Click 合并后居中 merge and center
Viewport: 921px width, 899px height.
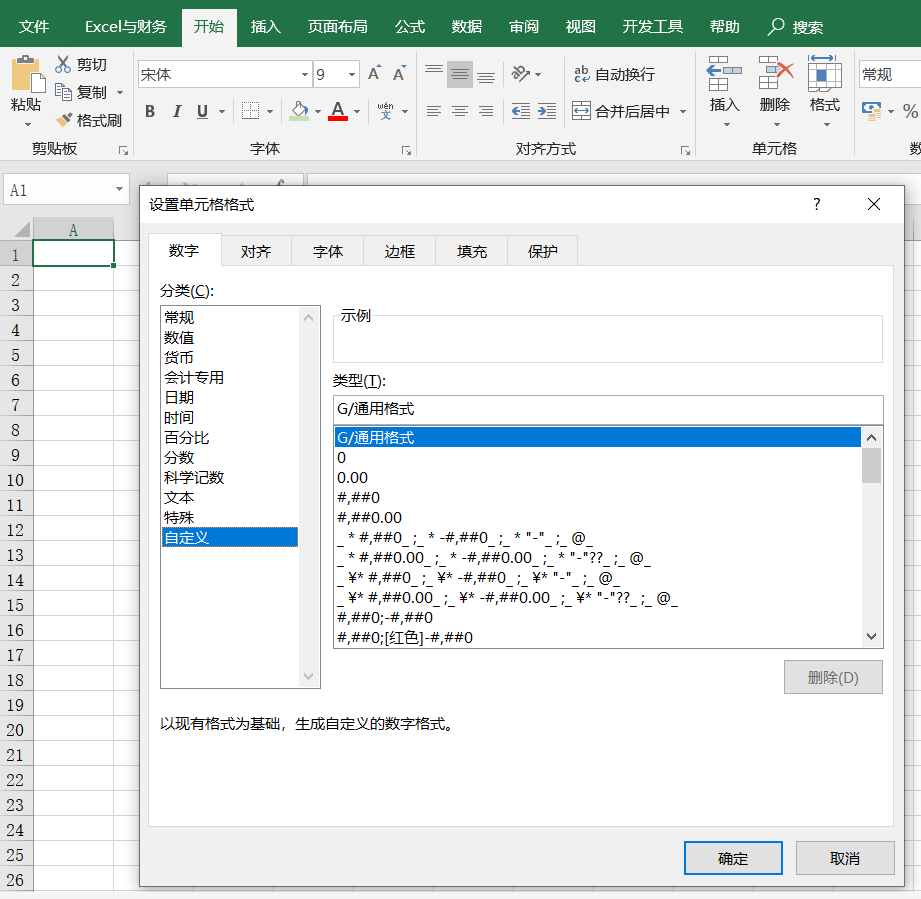(x=621, y=111)
